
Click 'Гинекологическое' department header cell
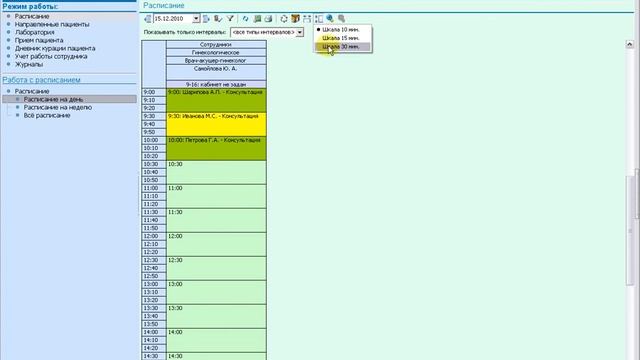coord(216,53)
